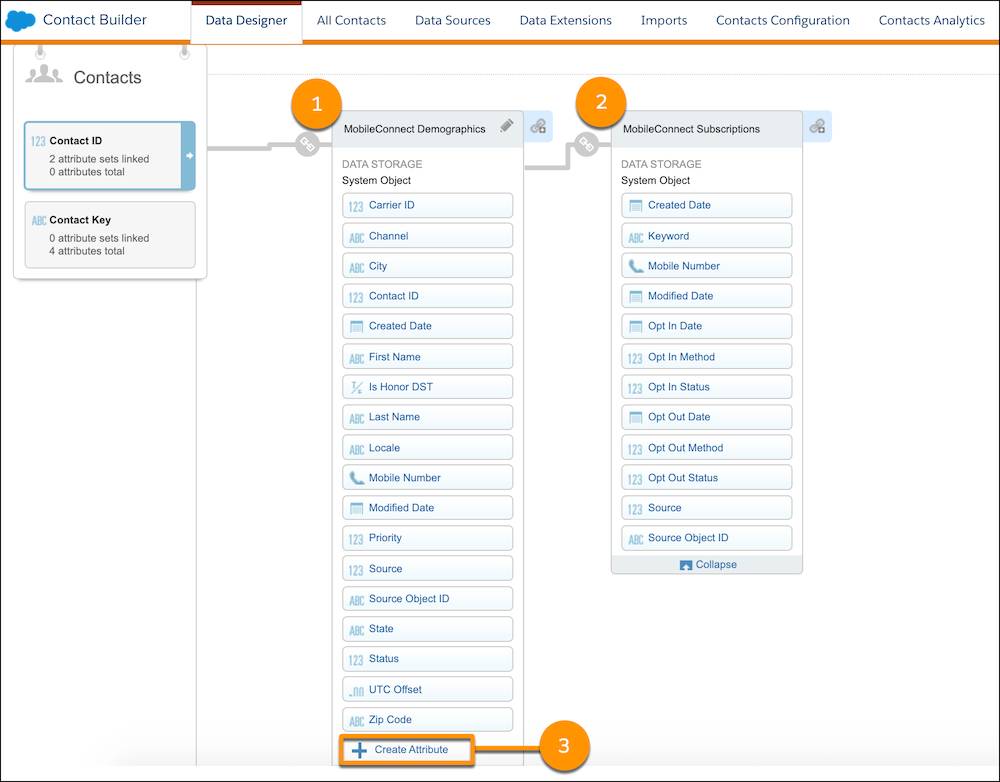Click the Salesforce cloud logo
Image resolution: width=1000 pixels, height=782 pixels.
click(20, 20)
